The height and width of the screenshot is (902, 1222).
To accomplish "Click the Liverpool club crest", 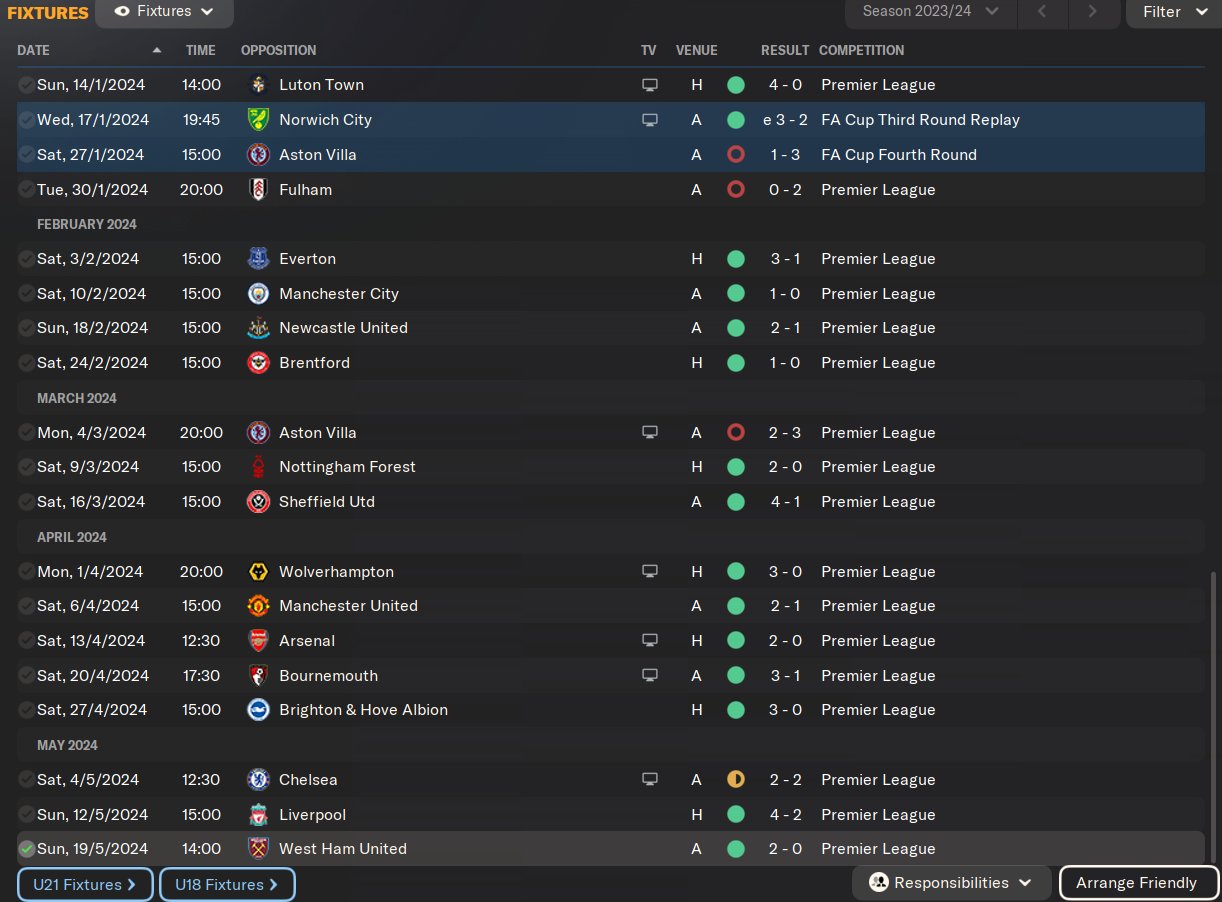I will point(258,815).
